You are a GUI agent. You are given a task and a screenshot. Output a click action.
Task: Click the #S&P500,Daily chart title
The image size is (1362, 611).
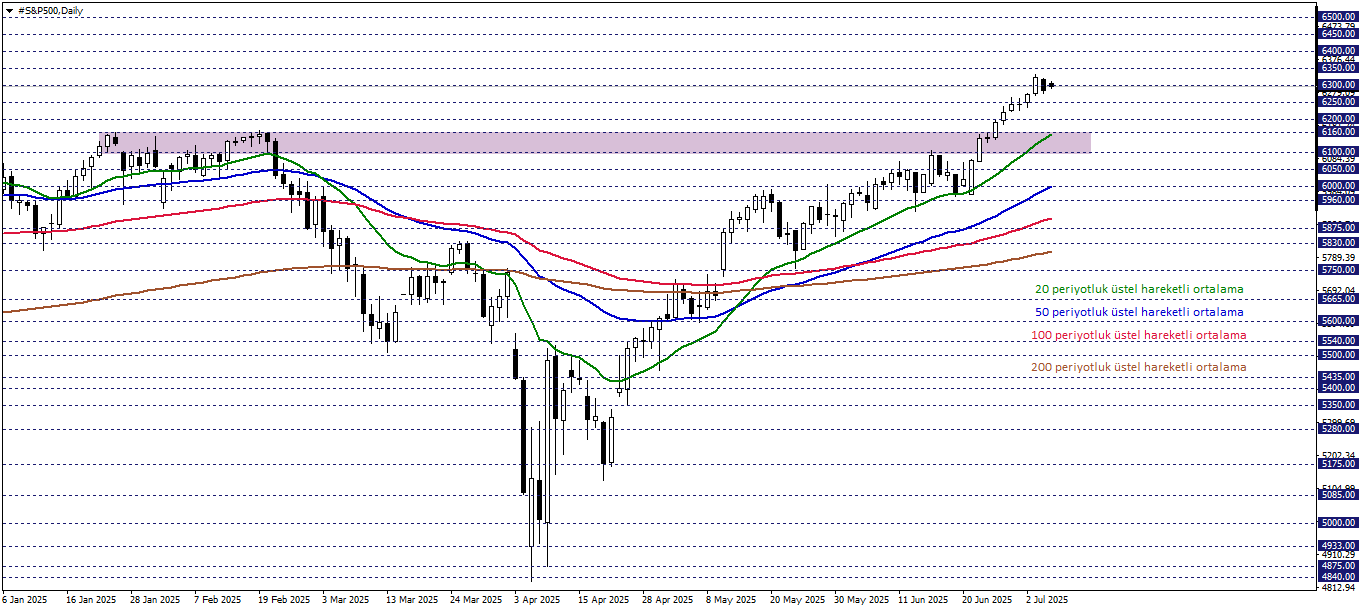(x=50, y=10)
